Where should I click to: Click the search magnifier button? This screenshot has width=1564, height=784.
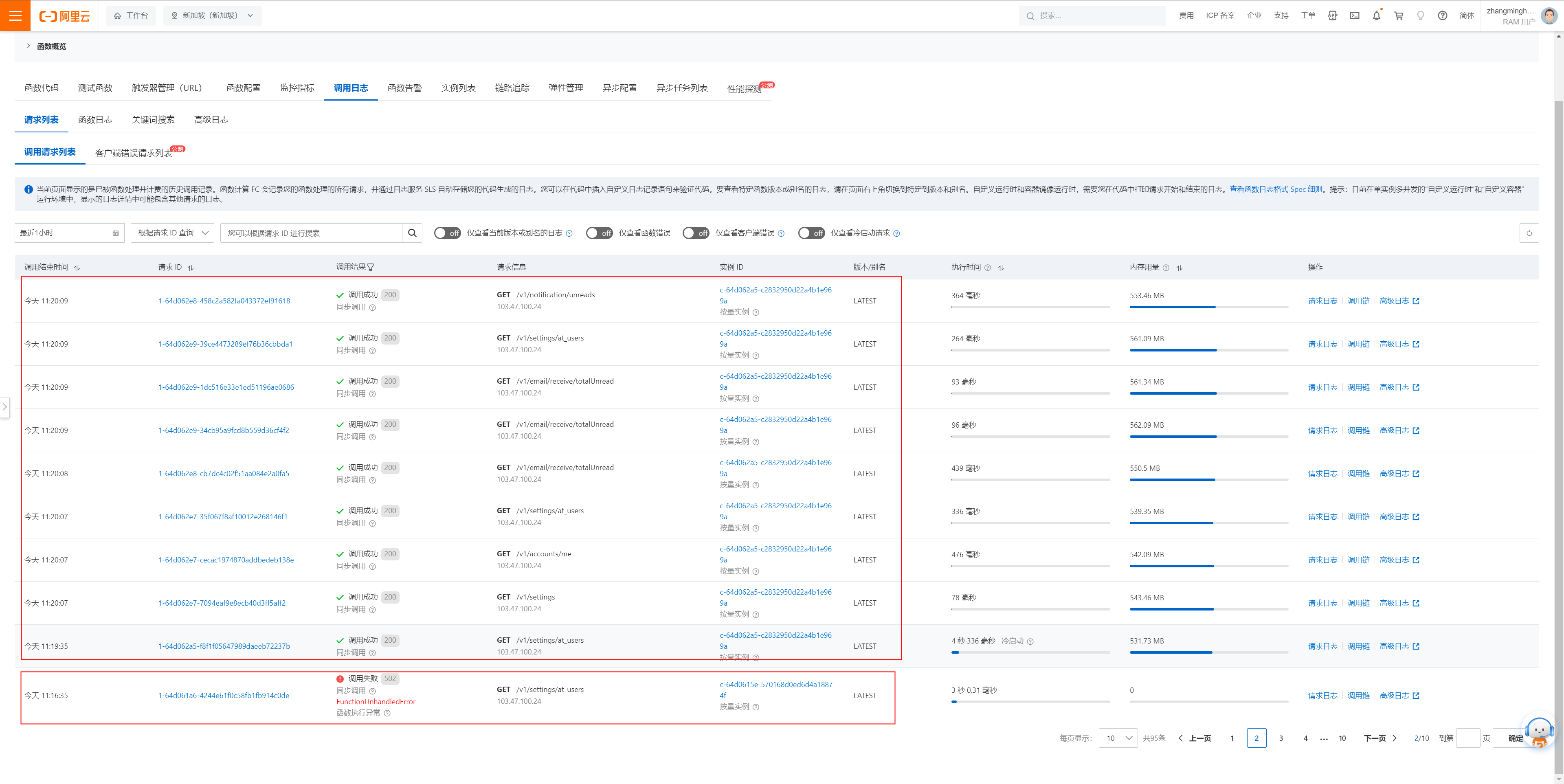(412, 233)
